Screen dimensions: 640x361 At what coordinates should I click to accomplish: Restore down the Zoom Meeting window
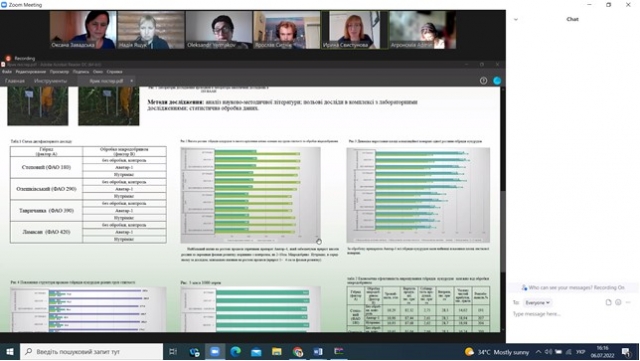[609, 5]
